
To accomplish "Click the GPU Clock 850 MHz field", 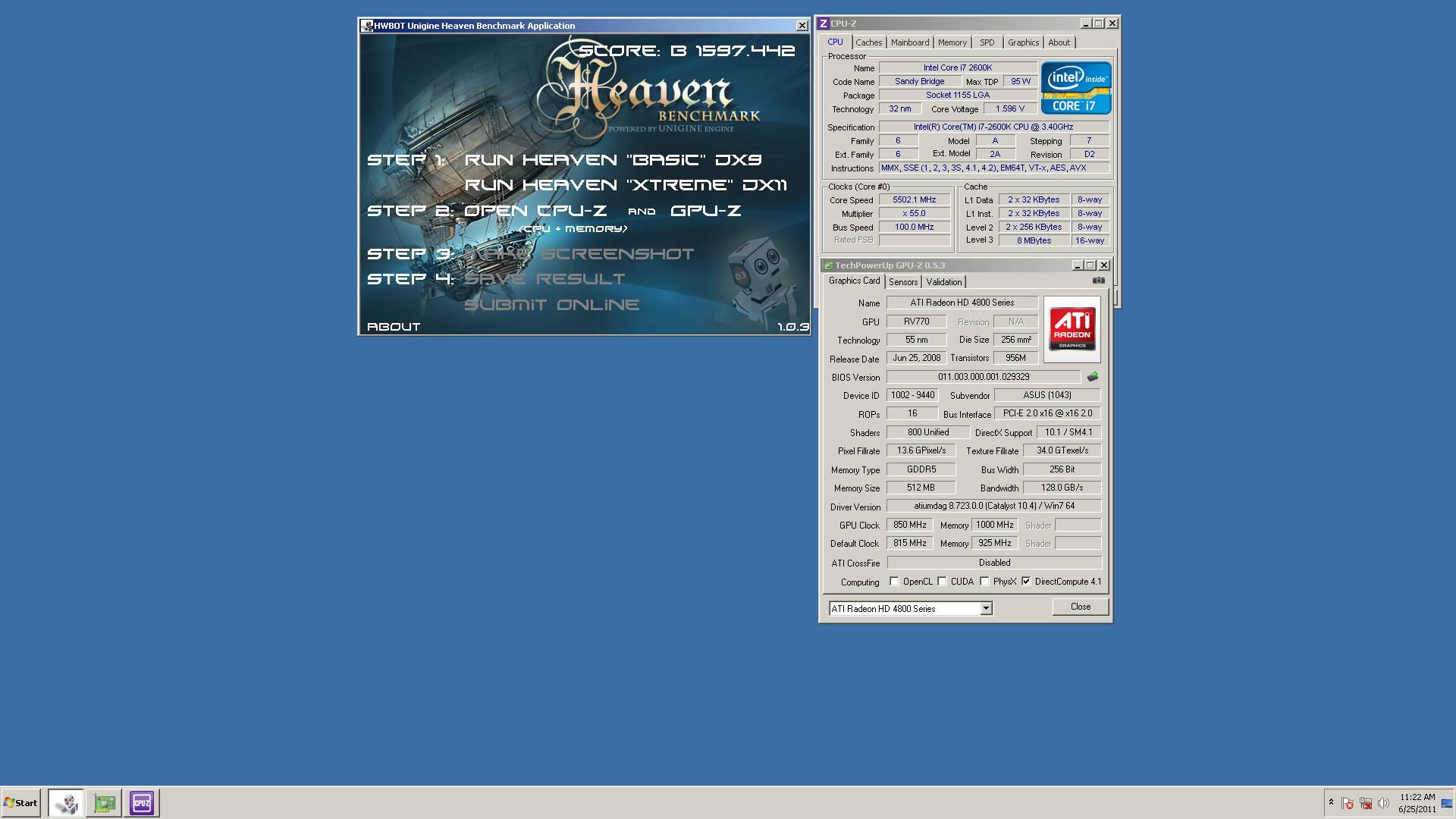I will 909,525.
